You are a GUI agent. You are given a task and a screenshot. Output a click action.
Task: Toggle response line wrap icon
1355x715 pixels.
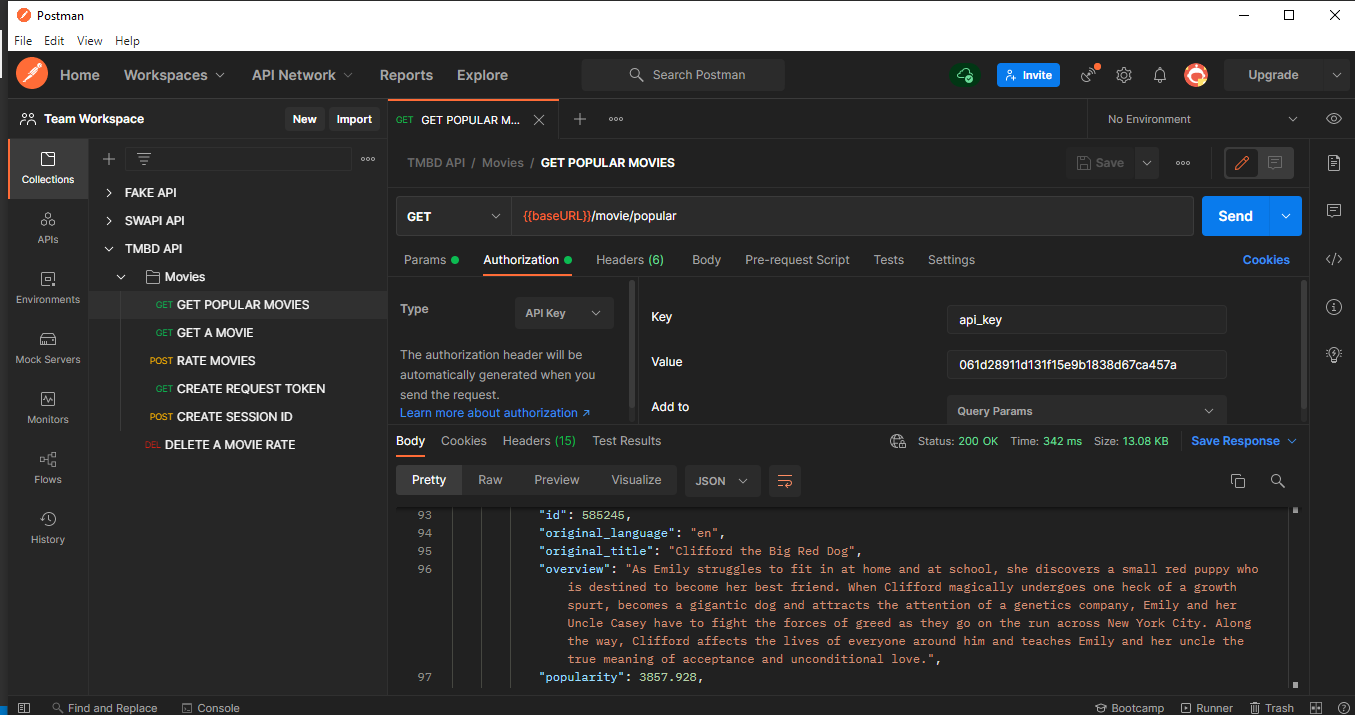785,481
